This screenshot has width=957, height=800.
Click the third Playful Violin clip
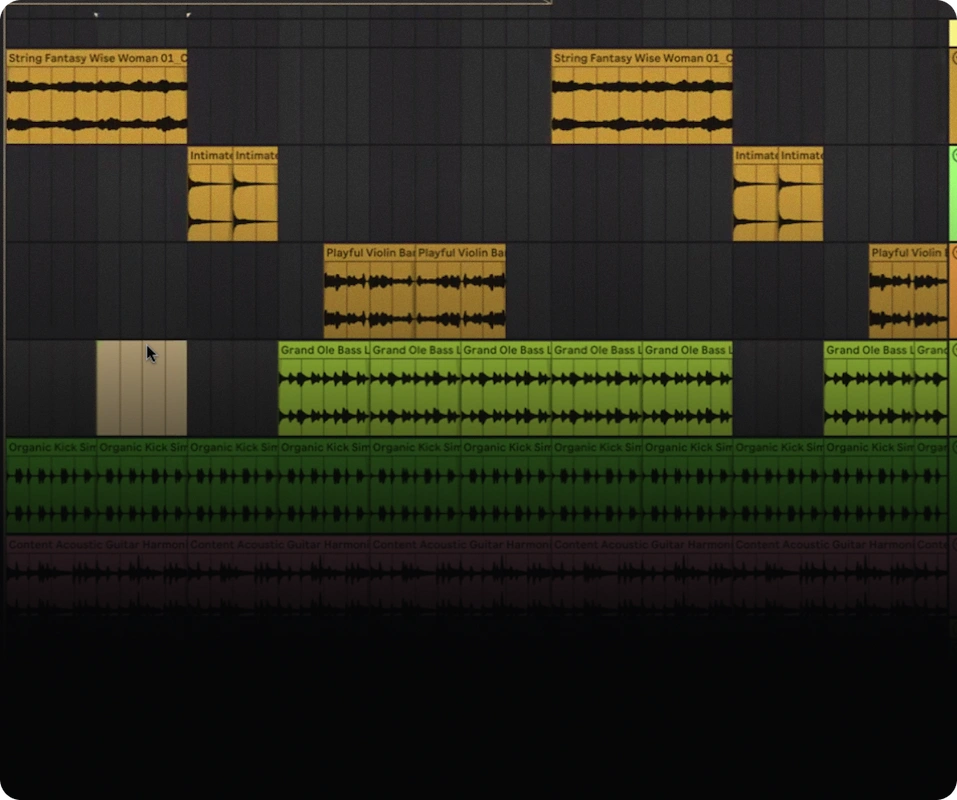coord(908,291)
